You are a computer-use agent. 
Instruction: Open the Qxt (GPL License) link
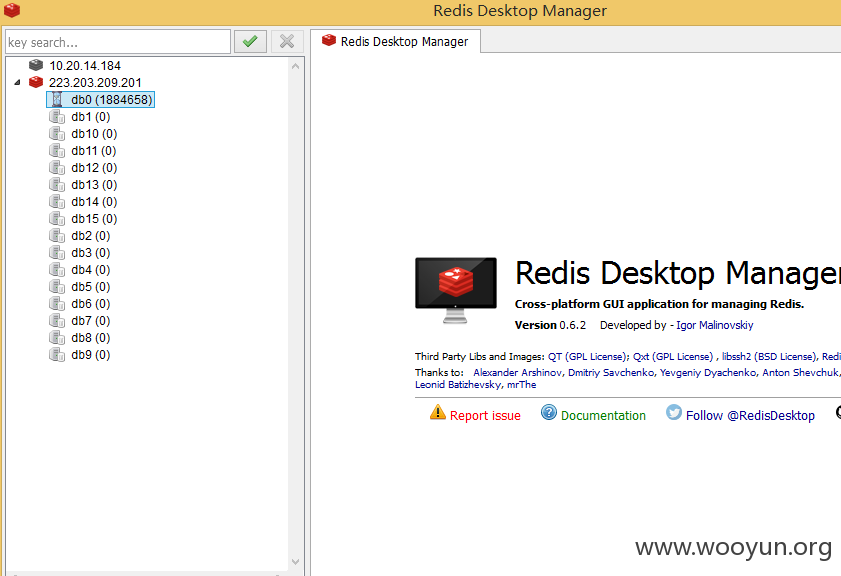tap(673, 357)
